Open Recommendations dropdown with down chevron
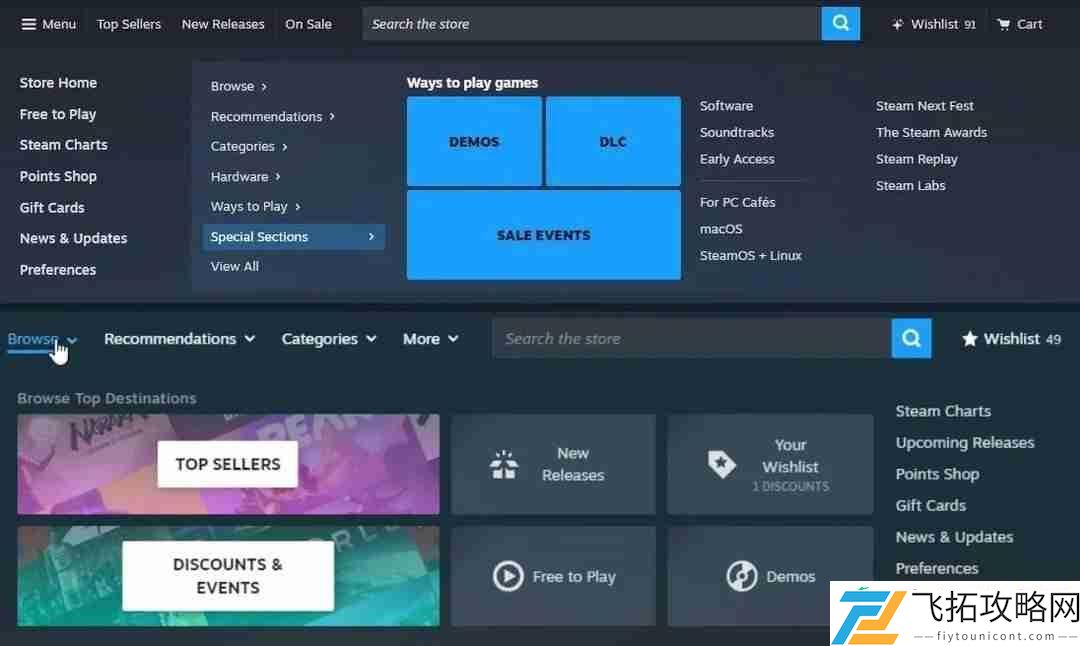Viewport: 1080px width, 646px height. [x=180, y=339]
